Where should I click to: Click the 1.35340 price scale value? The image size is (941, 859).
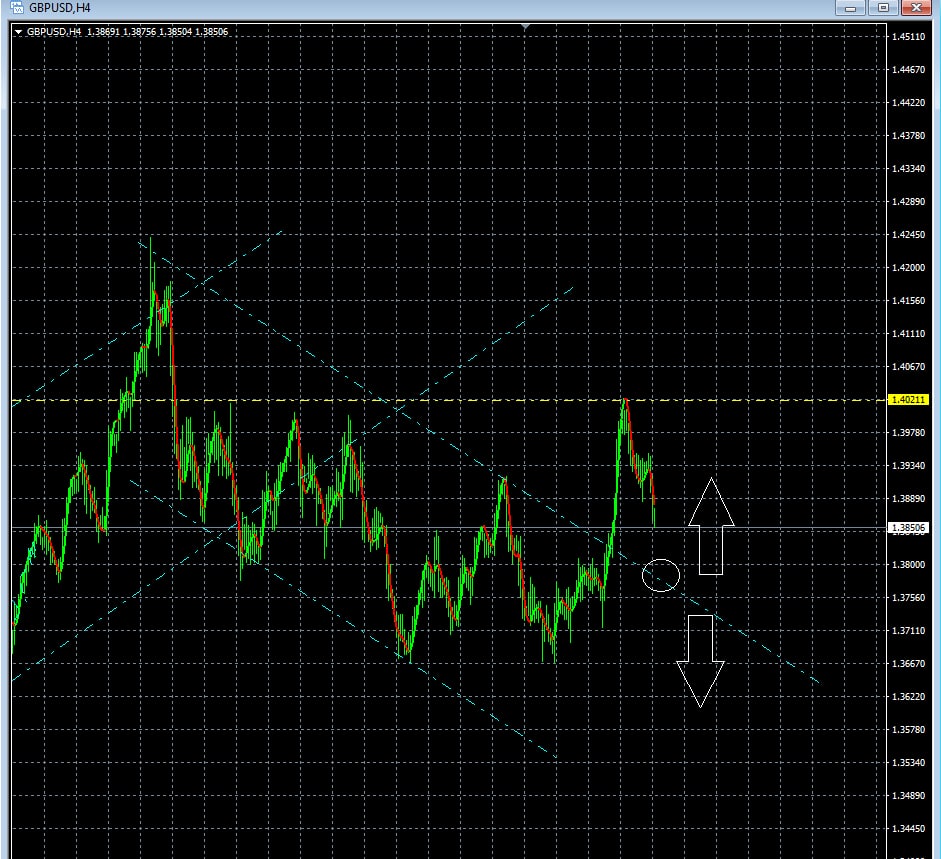908,763
